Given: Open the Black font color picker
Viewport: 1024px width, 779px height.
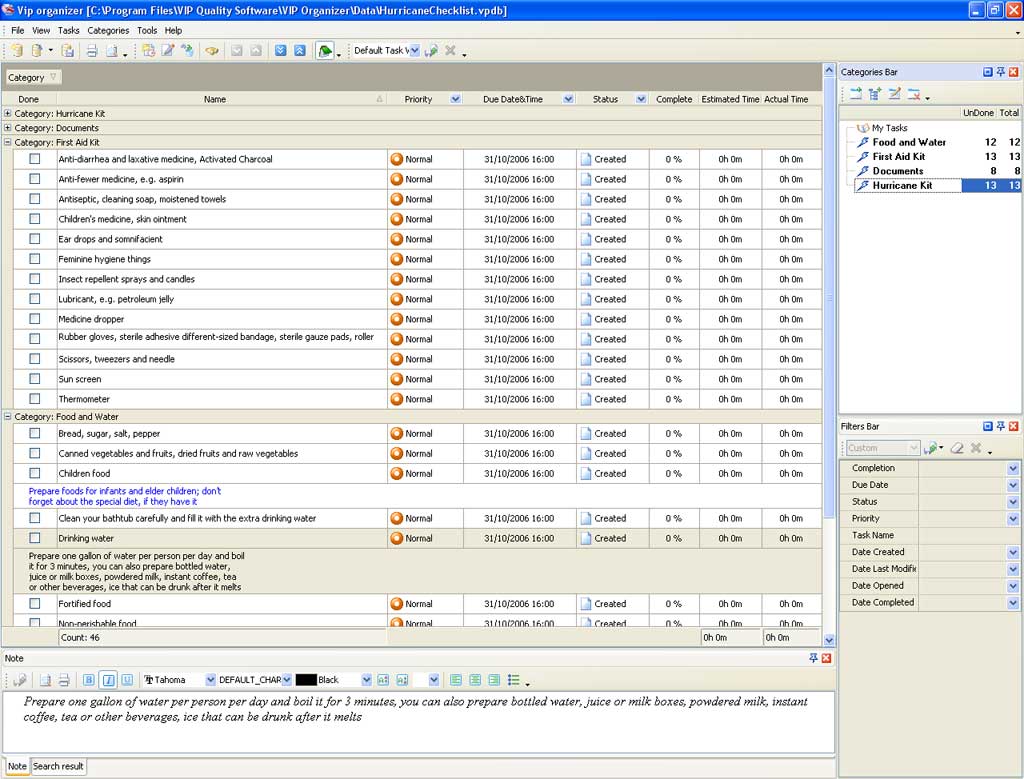Looking at the screenshot, I should coord(367,680).
